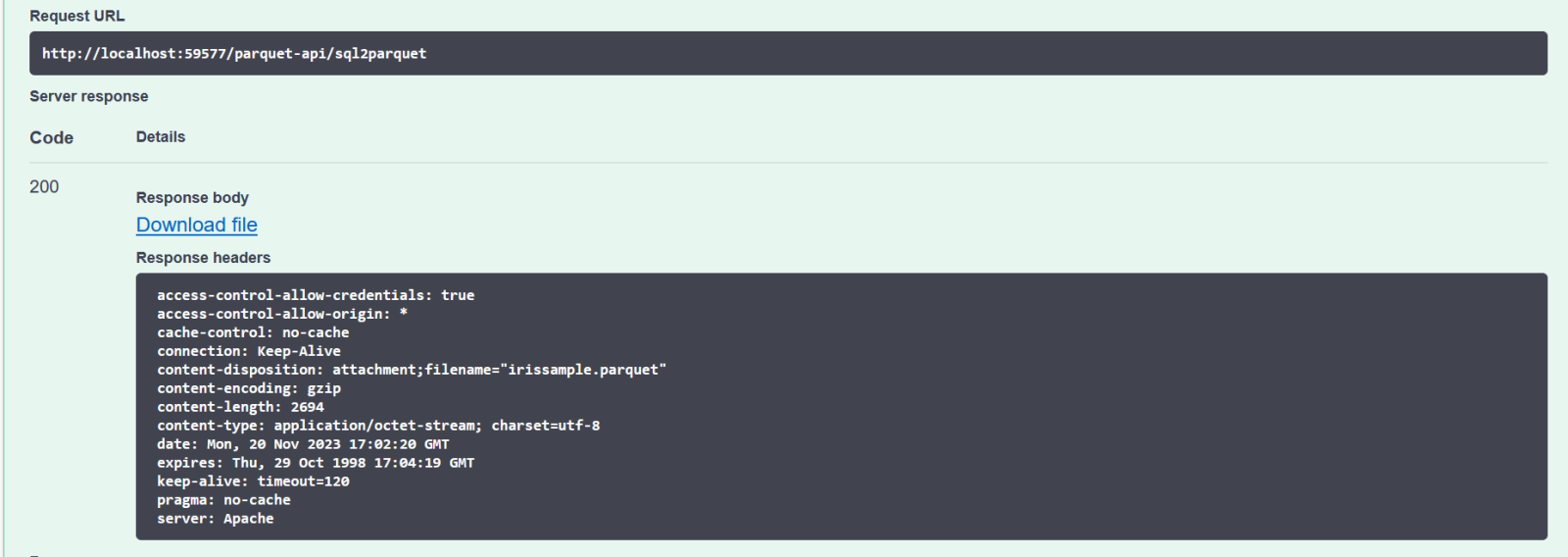Click the content-length: 2694 line

[240, 407]
